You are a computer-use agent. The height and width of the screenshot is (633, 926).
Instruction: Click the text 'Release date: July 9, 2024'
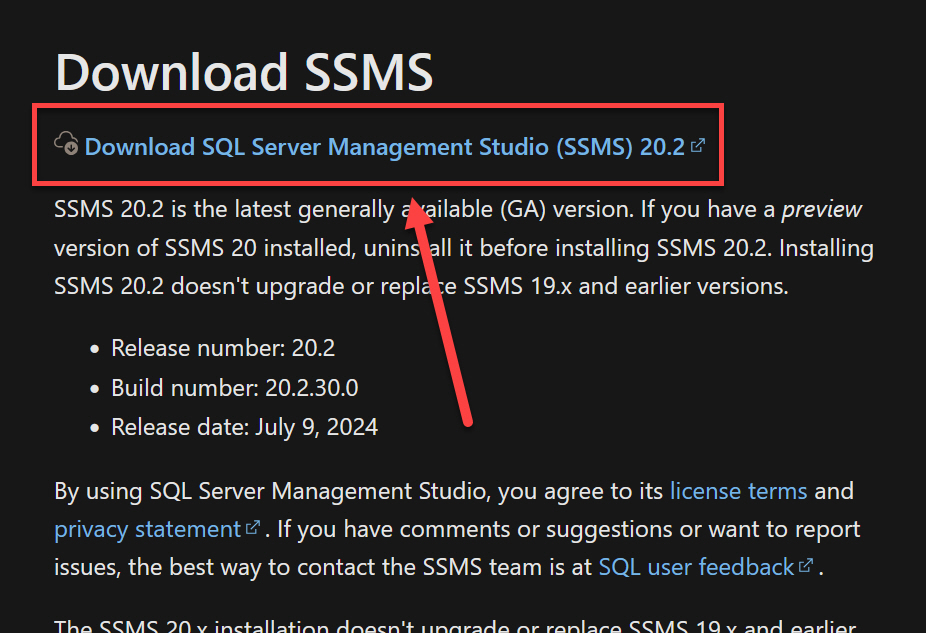(x=244, y=428)
